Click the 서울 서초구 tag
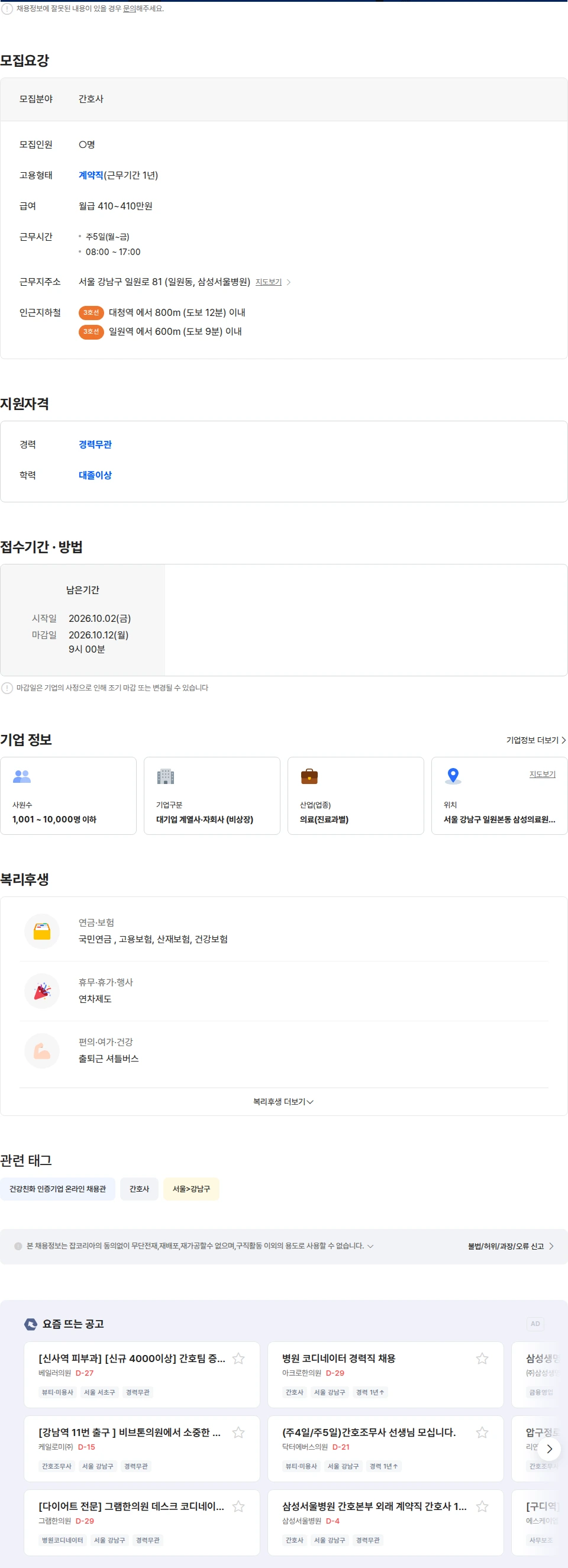The image size is (568, 1568). pos(99,1392)
